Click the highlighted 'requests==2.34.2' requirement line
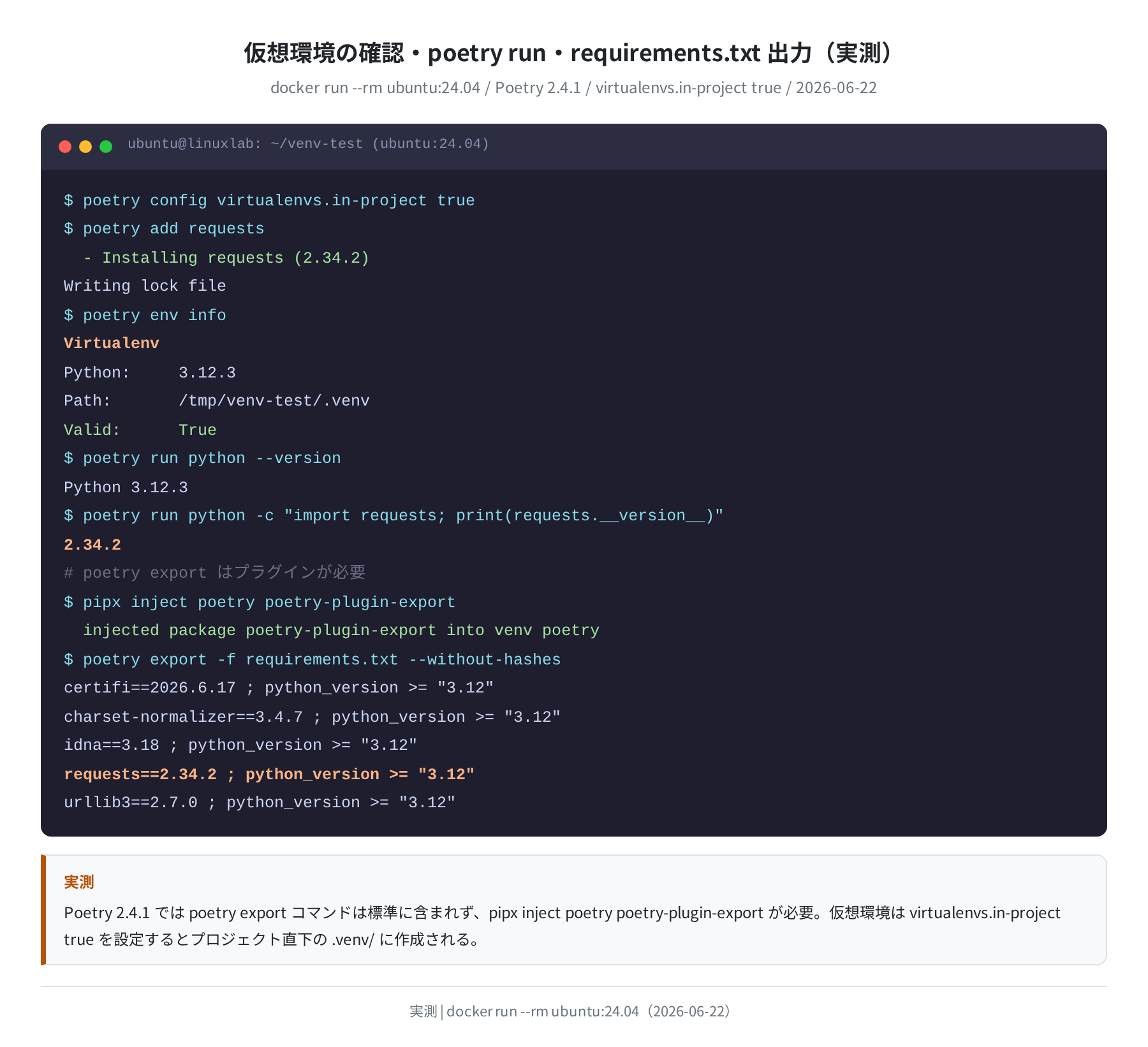1148x1047 pixels. coord(269,774)
